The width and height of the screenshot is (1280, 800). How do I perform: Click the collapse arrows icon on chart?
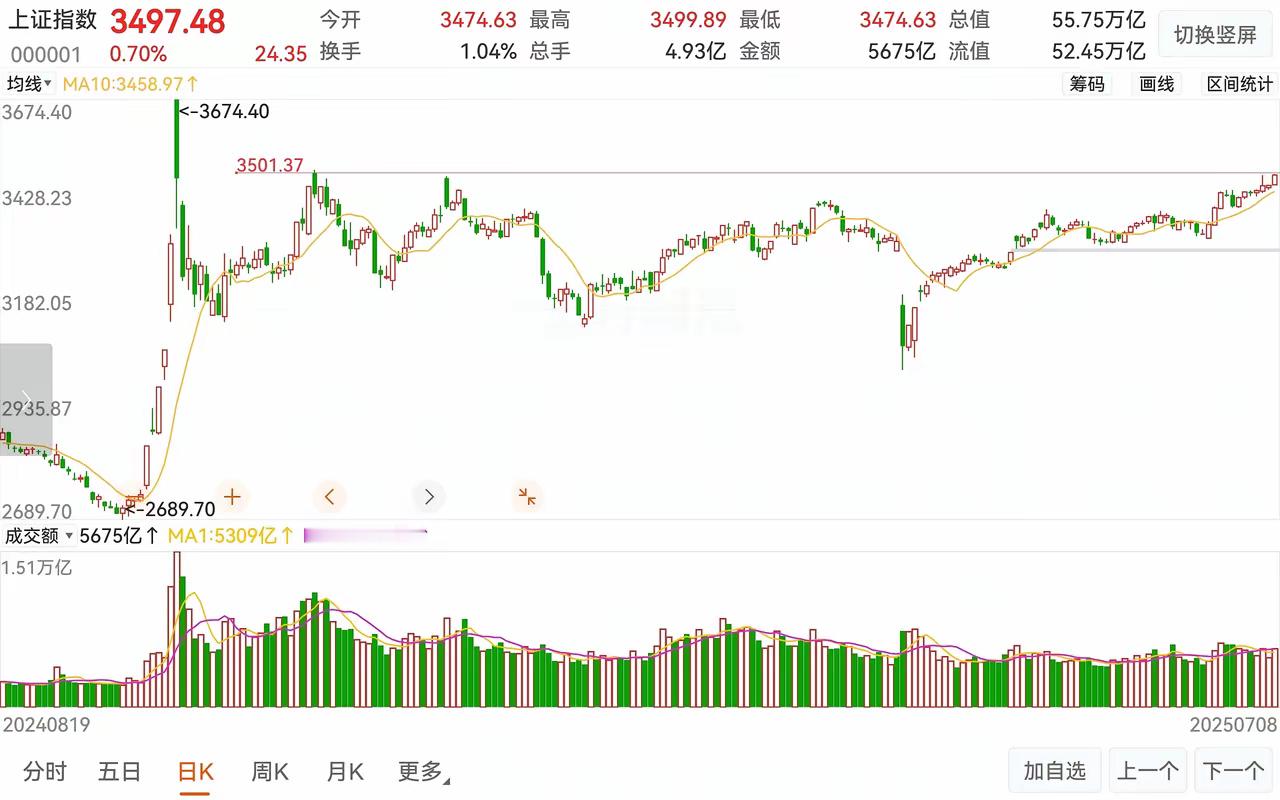(527, 496)
